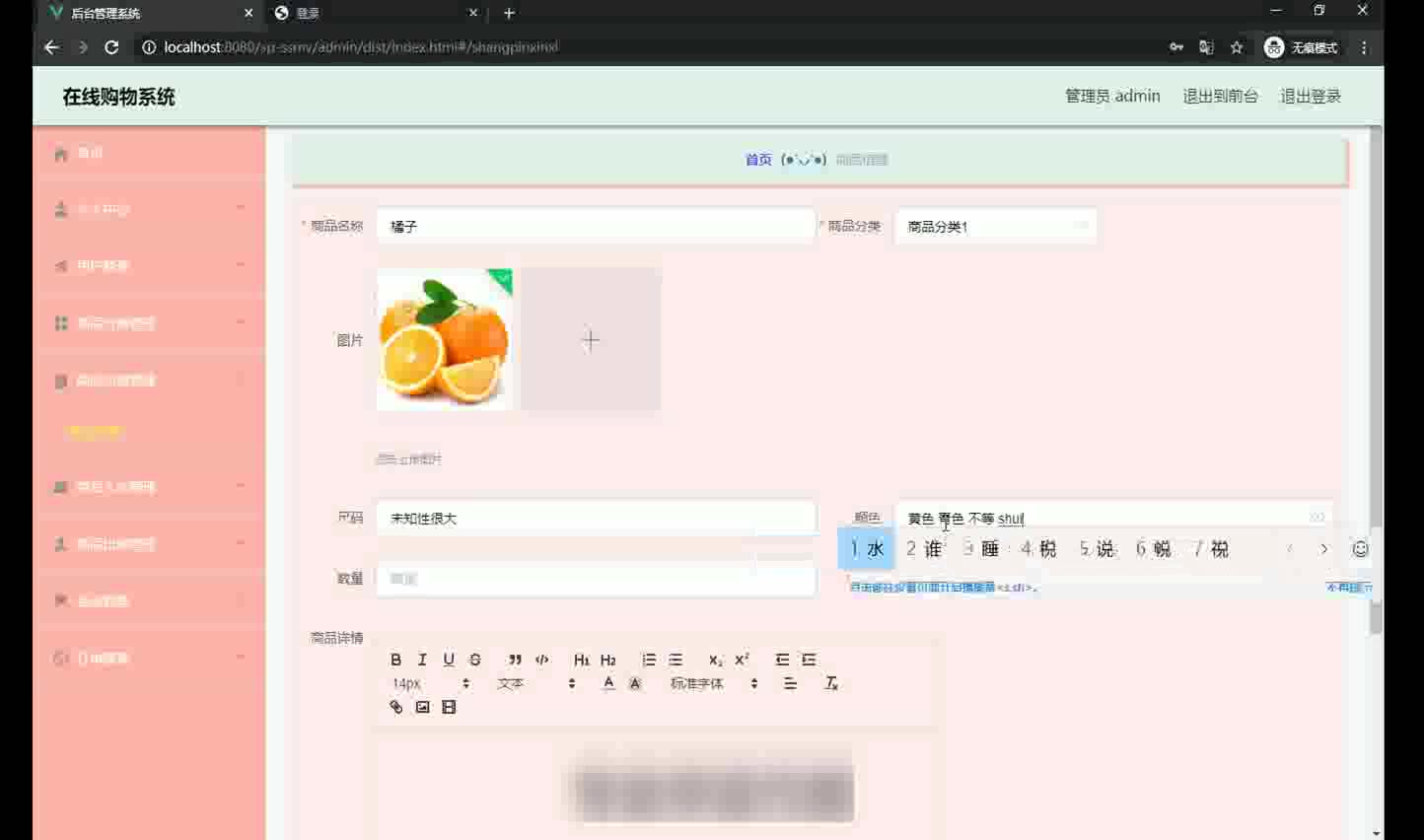
Task: Open the browser three-dot menu
Action: click(1364, 46)
